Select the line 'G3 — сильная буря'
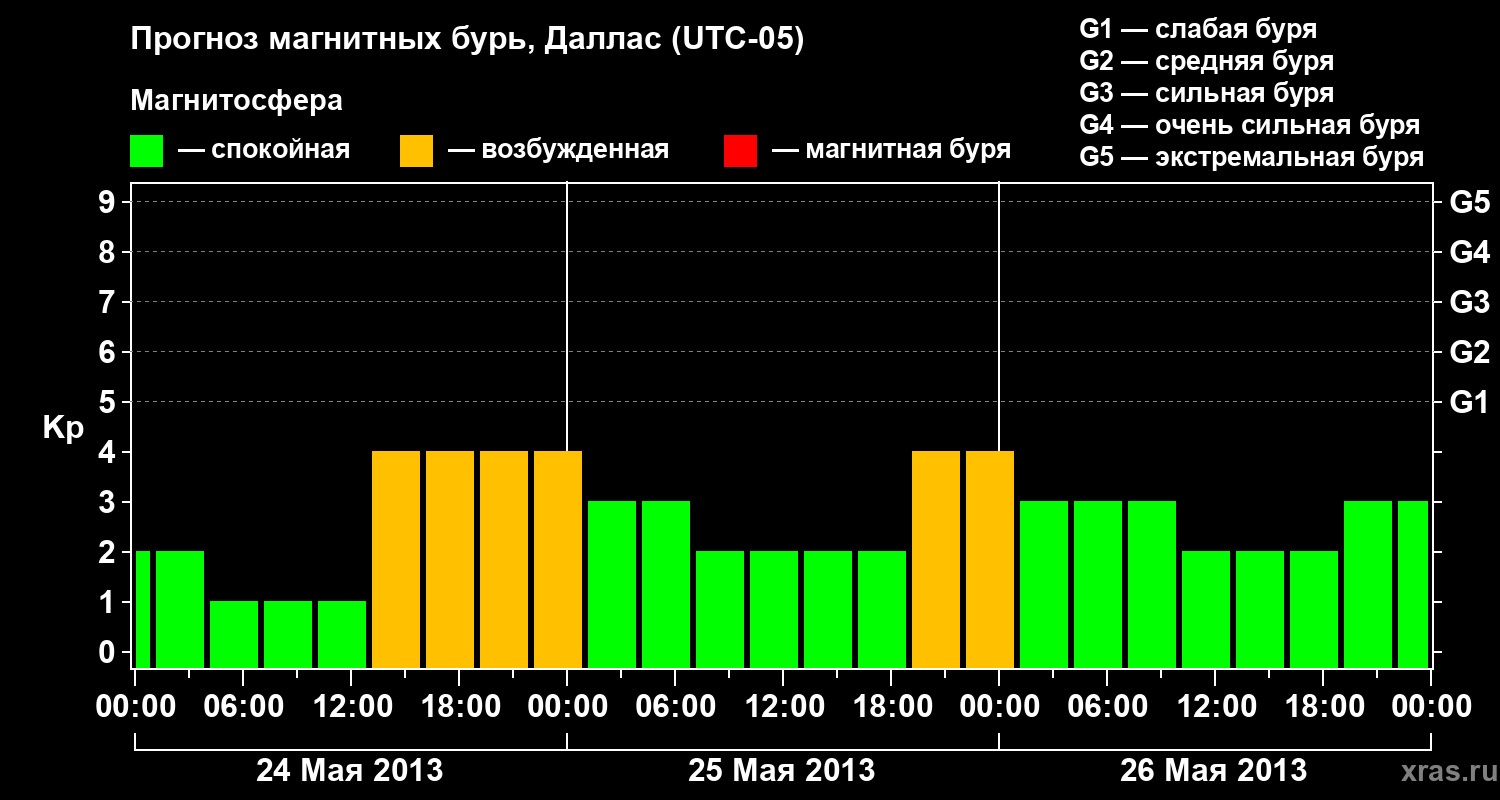The image size is (1500, 800). click(1206, 93)
